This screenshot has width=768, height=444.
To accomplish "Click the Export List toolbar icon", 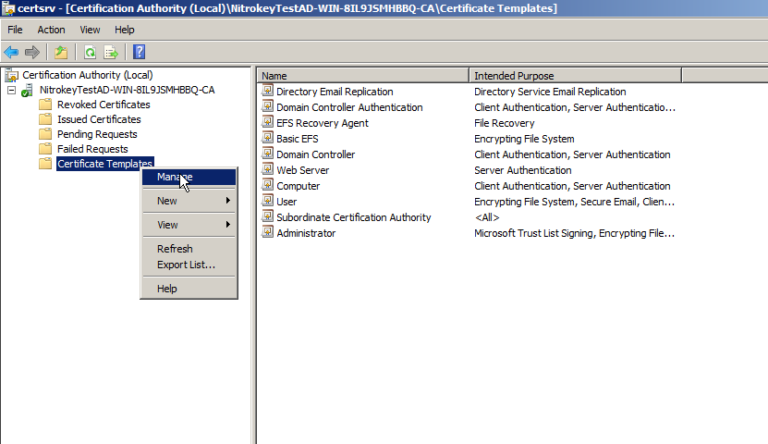I will click(111, 52).
